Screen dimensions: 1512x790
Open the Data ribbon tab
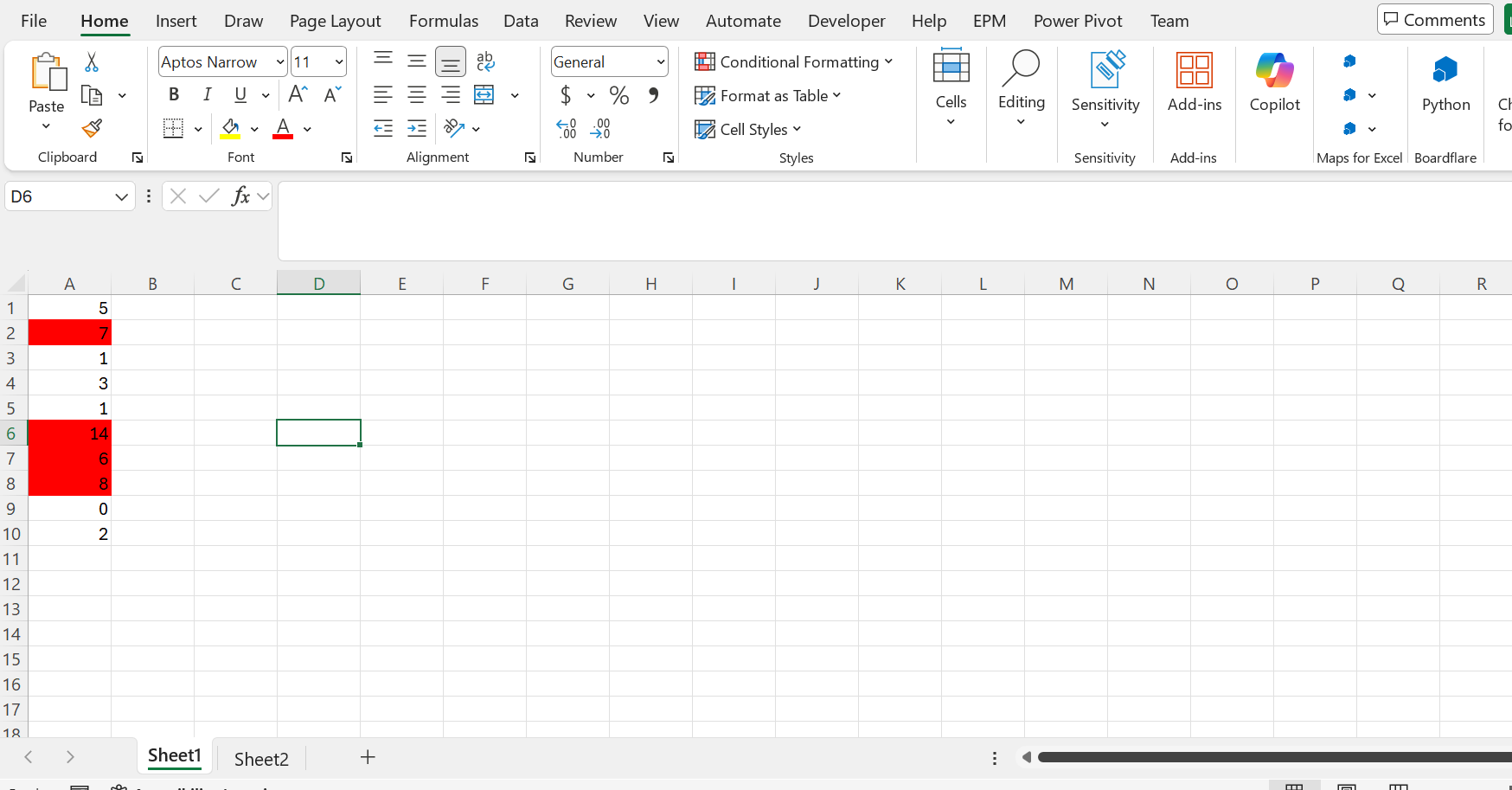point(521,21)
